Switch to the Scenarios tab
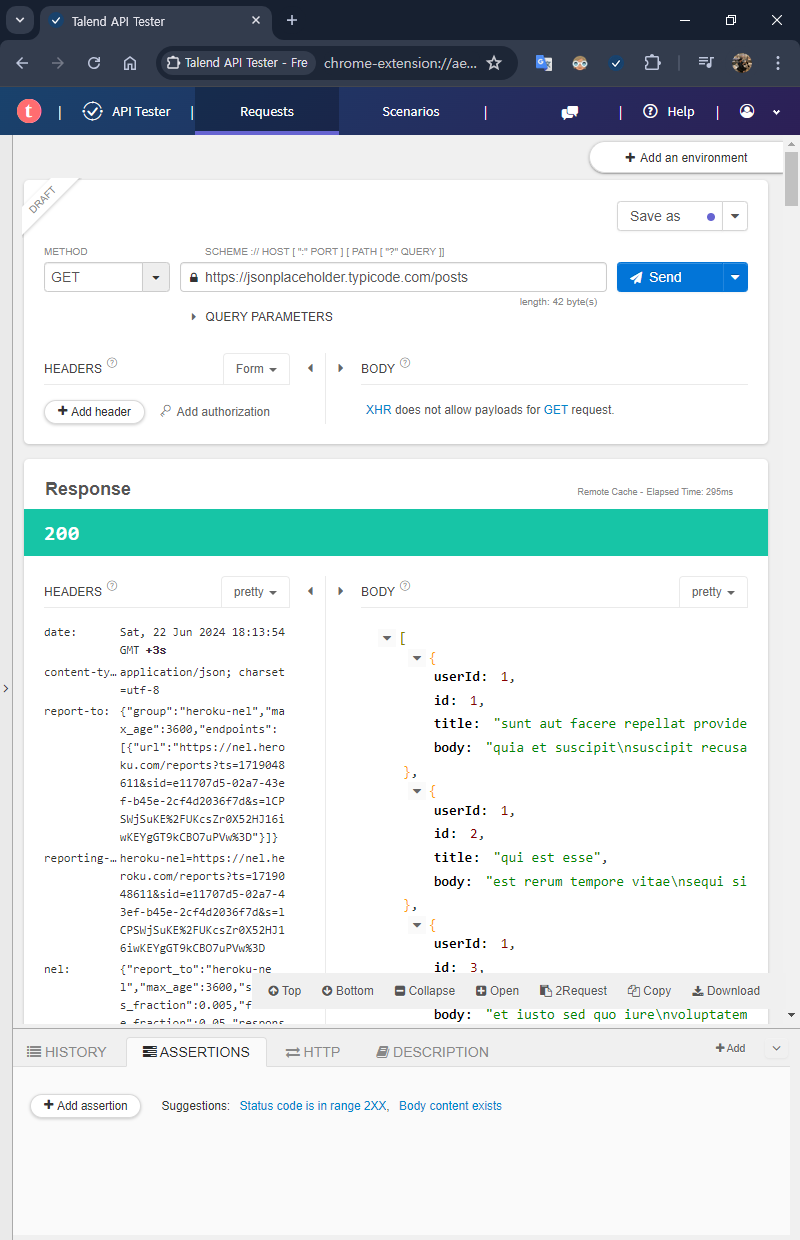Screen dimensions: 800x1240 (x=411, y=111)
